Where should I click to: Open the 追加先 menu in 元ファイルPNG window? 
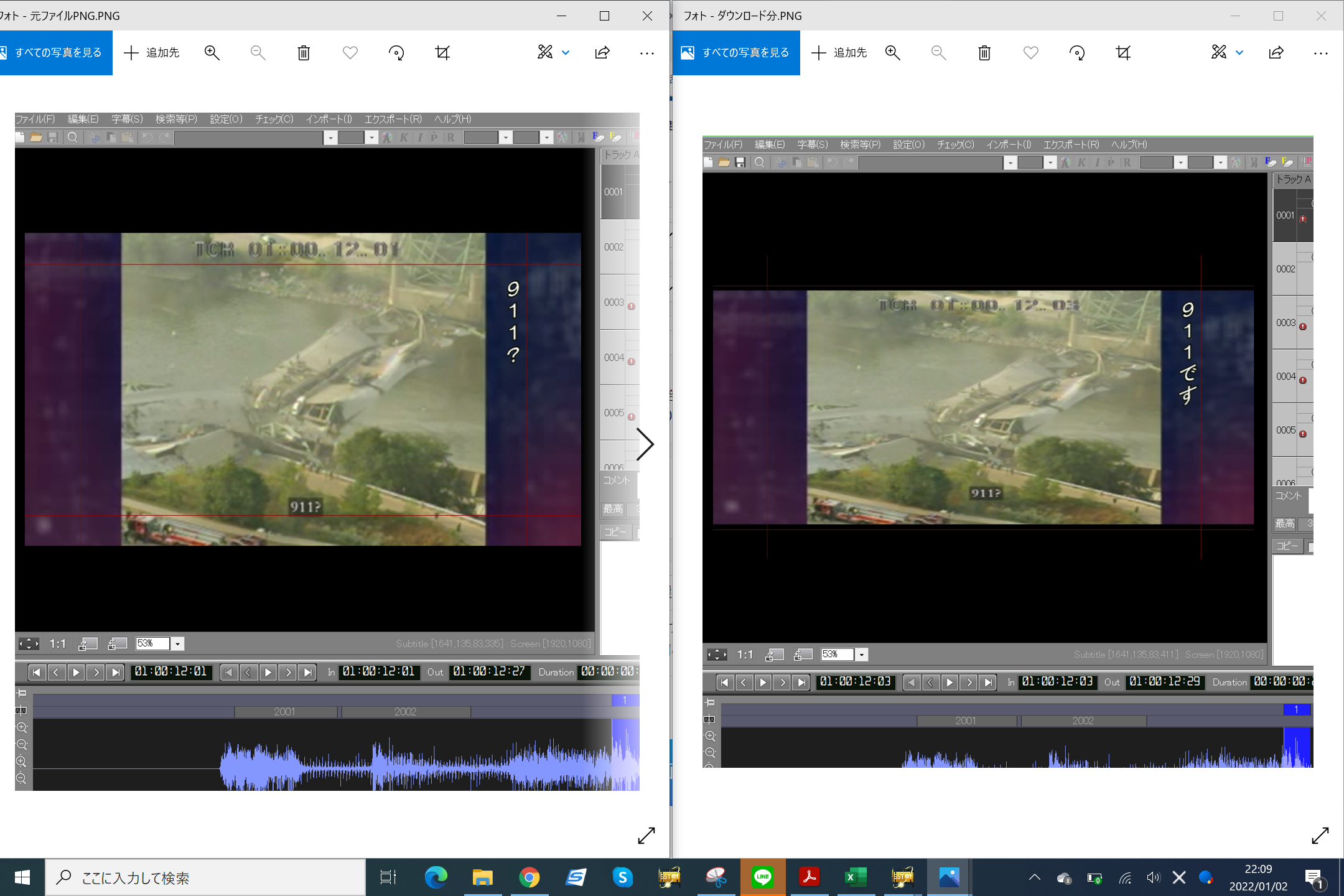pos(152,53)
